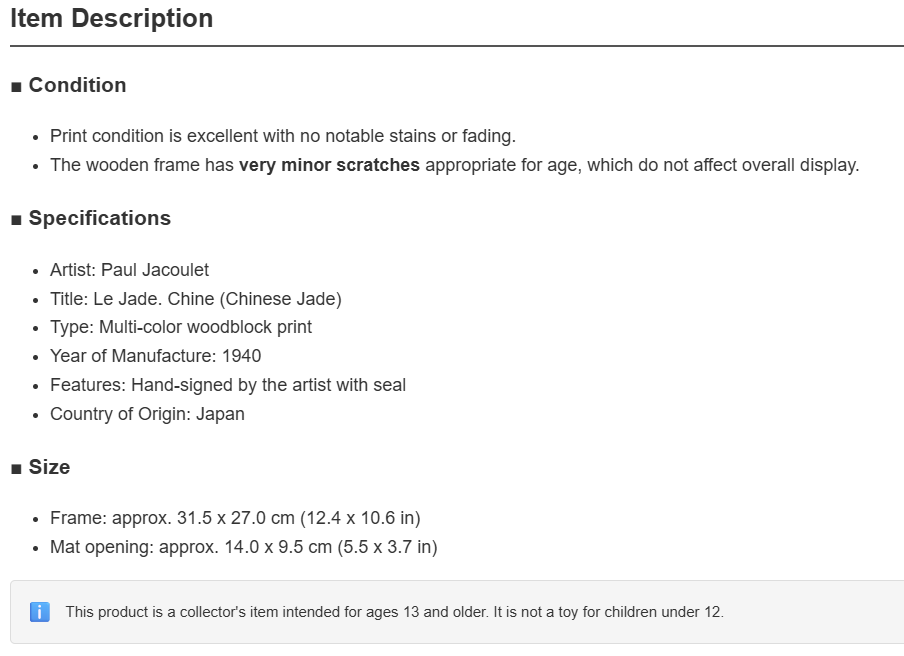Click 'Country of Origin: Japan' line
The height and width of the screenshot is (656, 904).
point(148,414)
